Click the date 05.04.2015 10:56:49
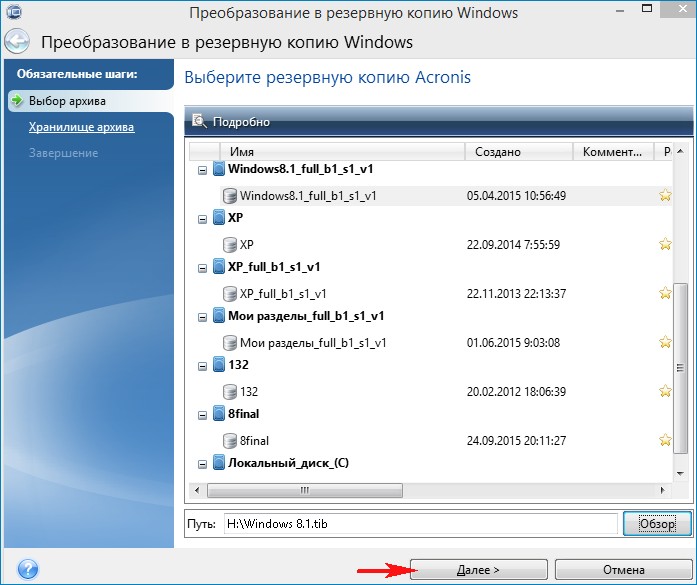 516,196
